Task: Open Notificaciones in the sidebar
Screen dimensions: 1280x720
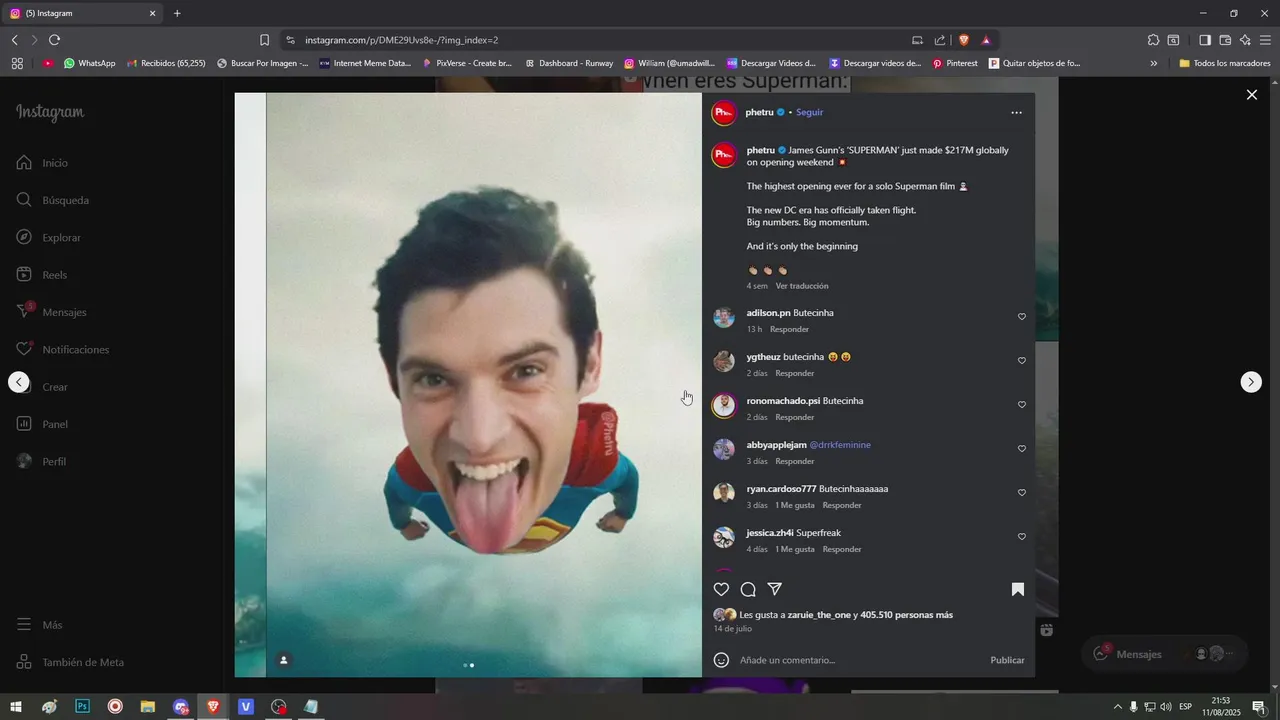Action: pyautogui.click(x=63, y=350)
